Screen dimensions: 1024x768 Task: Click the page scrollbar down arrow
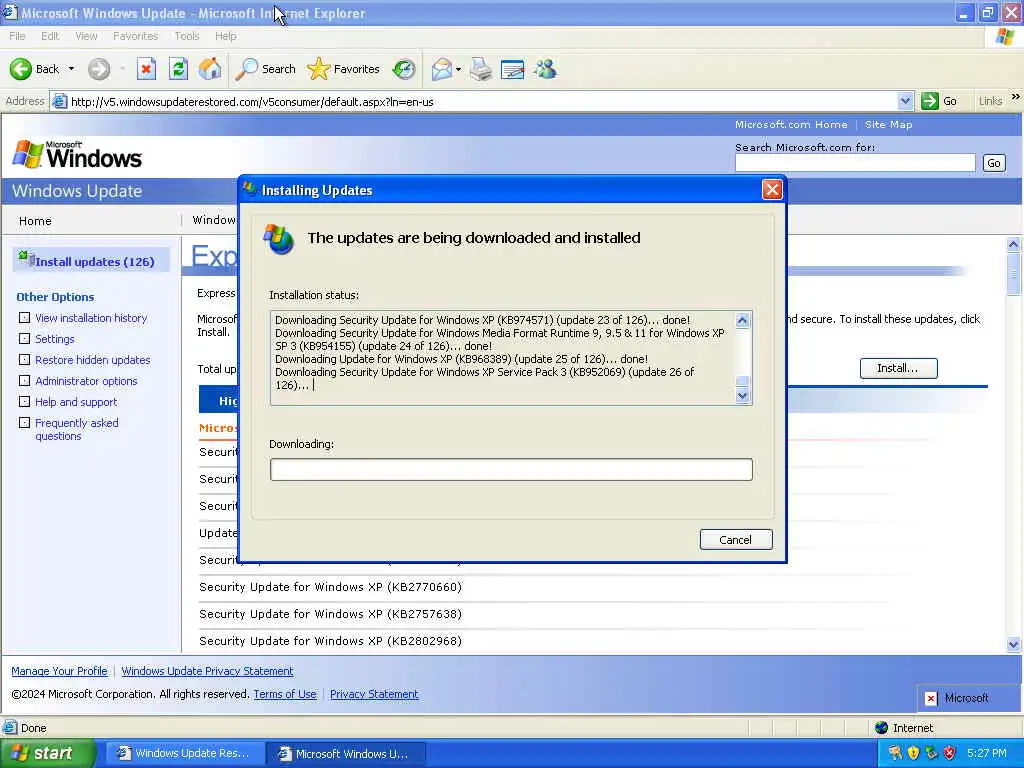pos(1013,644)
